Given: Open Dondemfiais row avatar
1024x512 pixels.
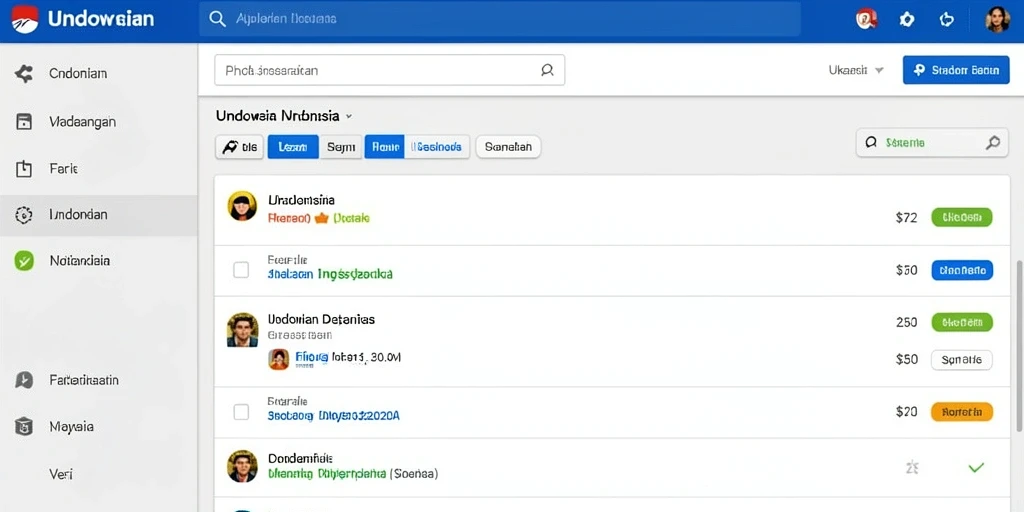Looking at the screenshot, I should click(242, 466).
